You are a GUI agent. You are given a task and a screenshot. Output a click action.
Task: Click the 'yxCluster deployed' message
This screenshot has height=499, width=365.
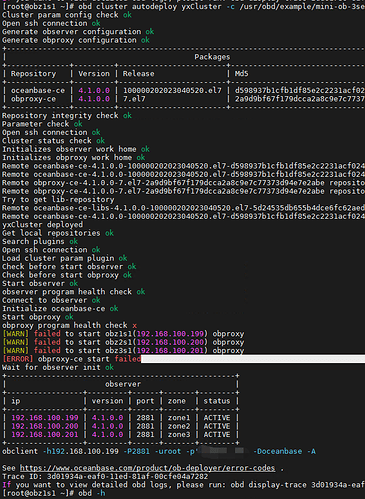42,225
